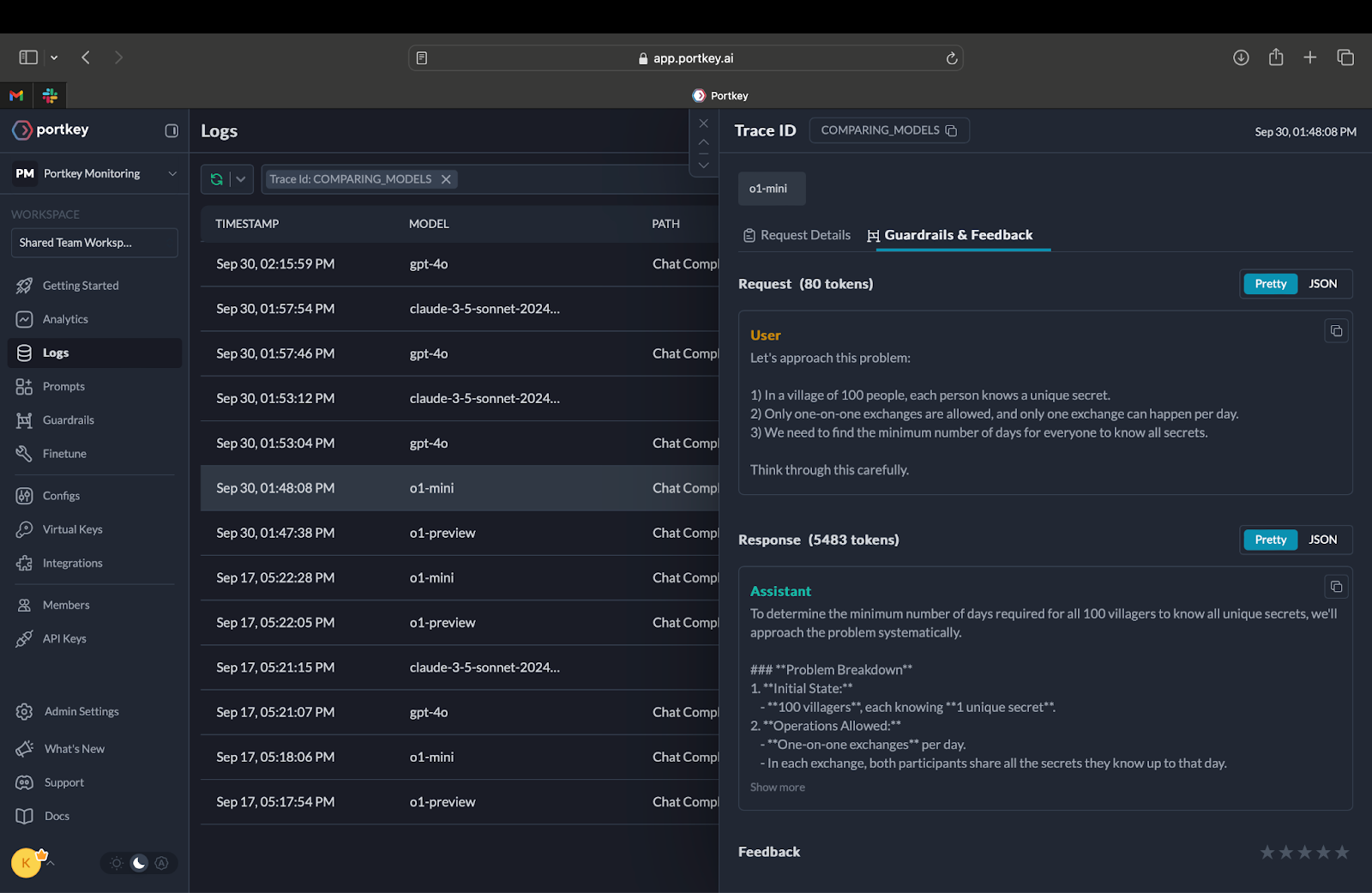Click the Portkey logo
This screenshot has width=1372, height=893.
(x=51, y=130)
